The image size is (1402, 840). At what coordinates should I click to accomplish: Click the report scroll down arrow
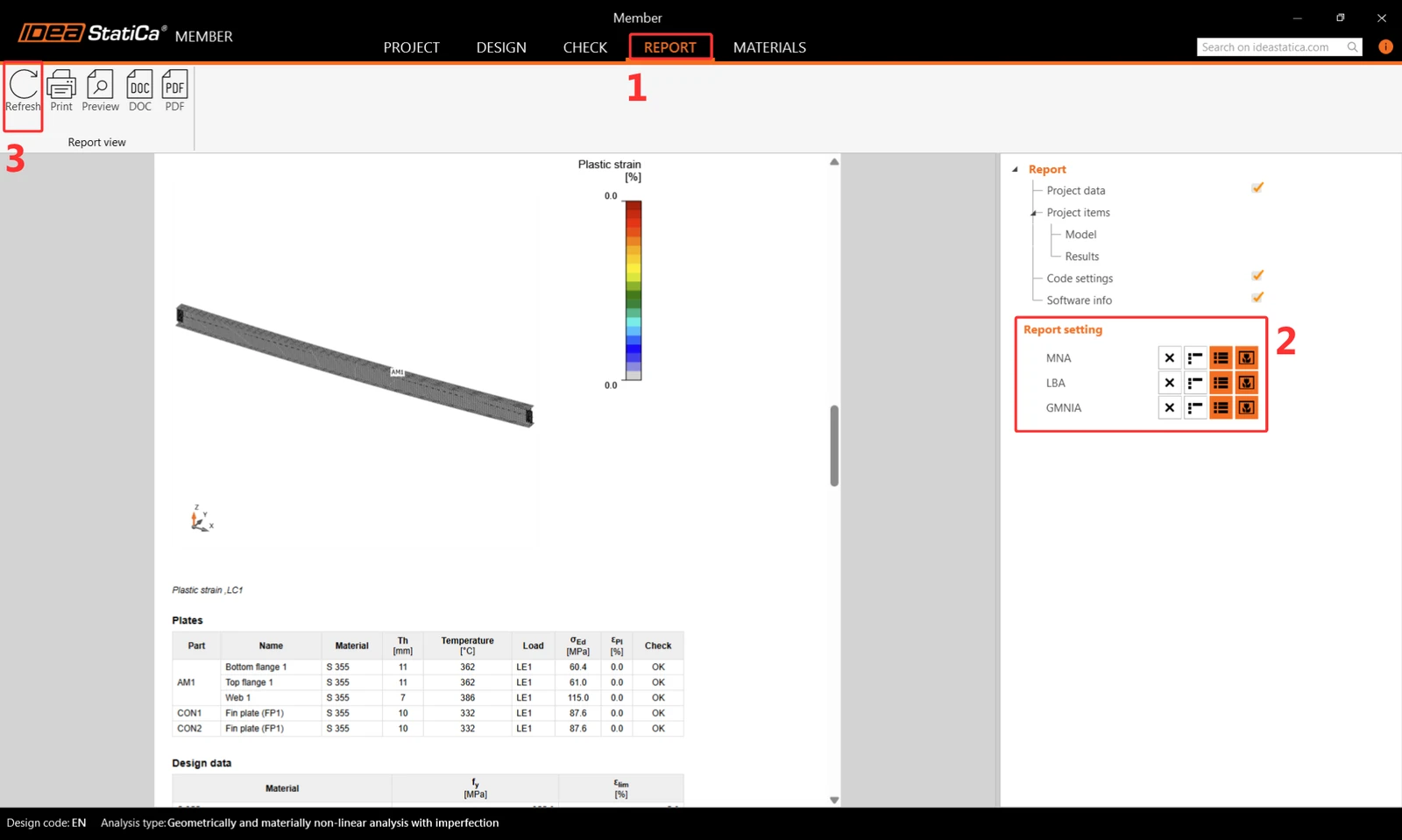tap(834, 800)
